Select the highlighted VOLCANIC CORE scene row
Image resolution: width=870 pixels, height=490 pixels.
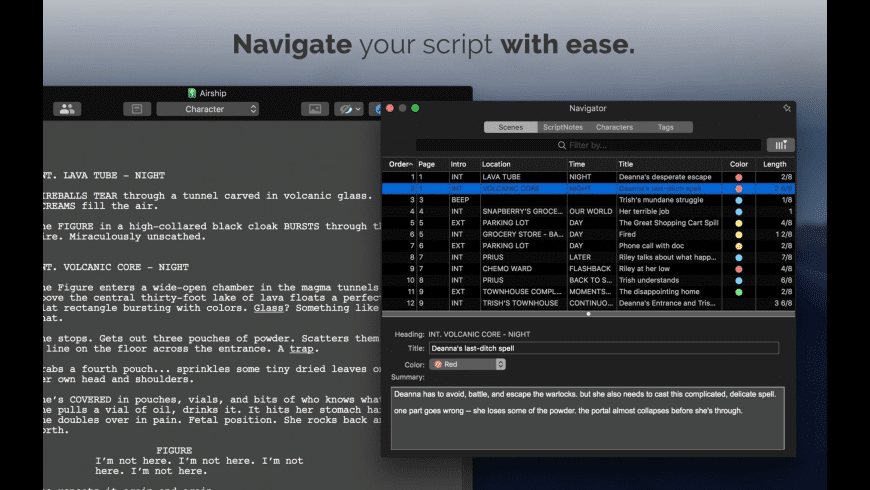click(x=588, y=189)
